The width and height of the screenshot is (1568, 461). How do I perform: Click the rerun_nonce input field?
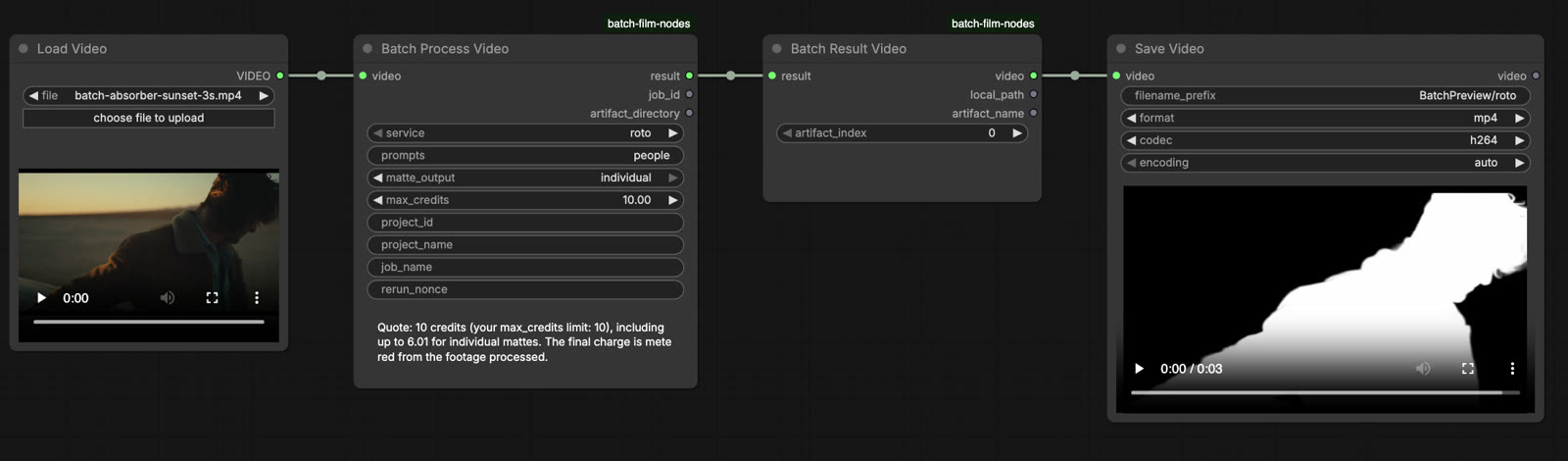tap(525, 289)
